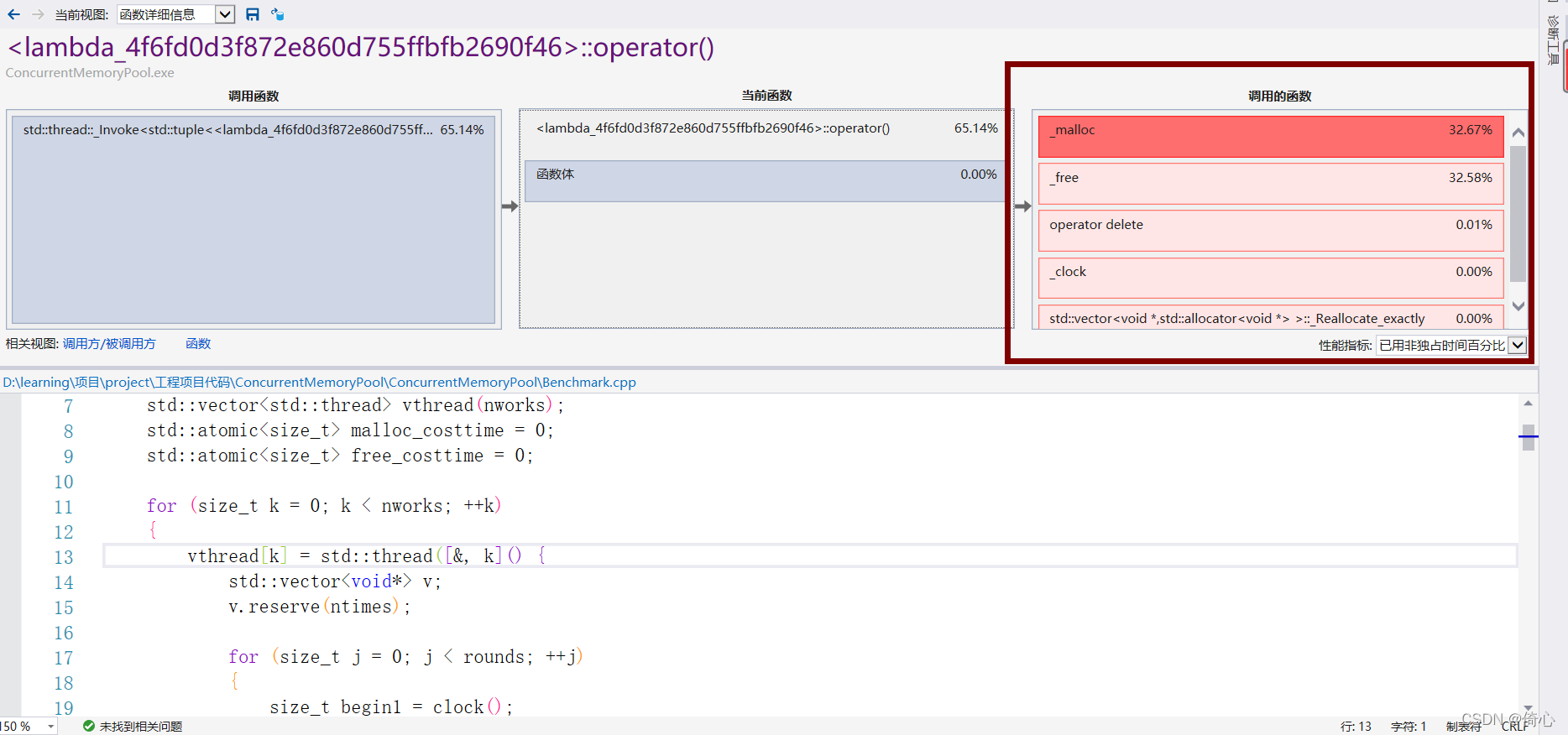
Task: Click the code editor scrollbar thumb
Action: point(1528,437)
